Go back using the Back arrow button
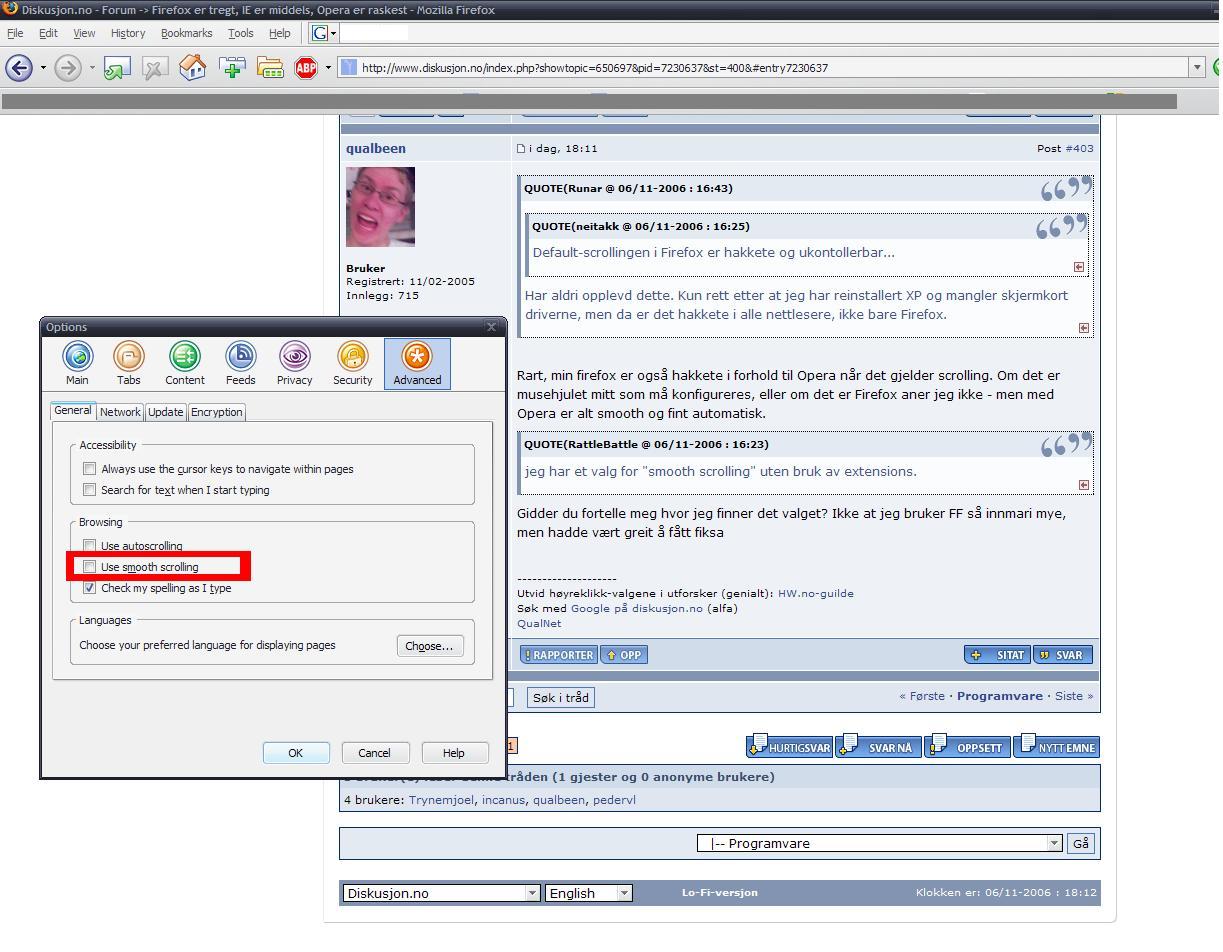This screenshot has width=1223, height=952. coord(19,68)
